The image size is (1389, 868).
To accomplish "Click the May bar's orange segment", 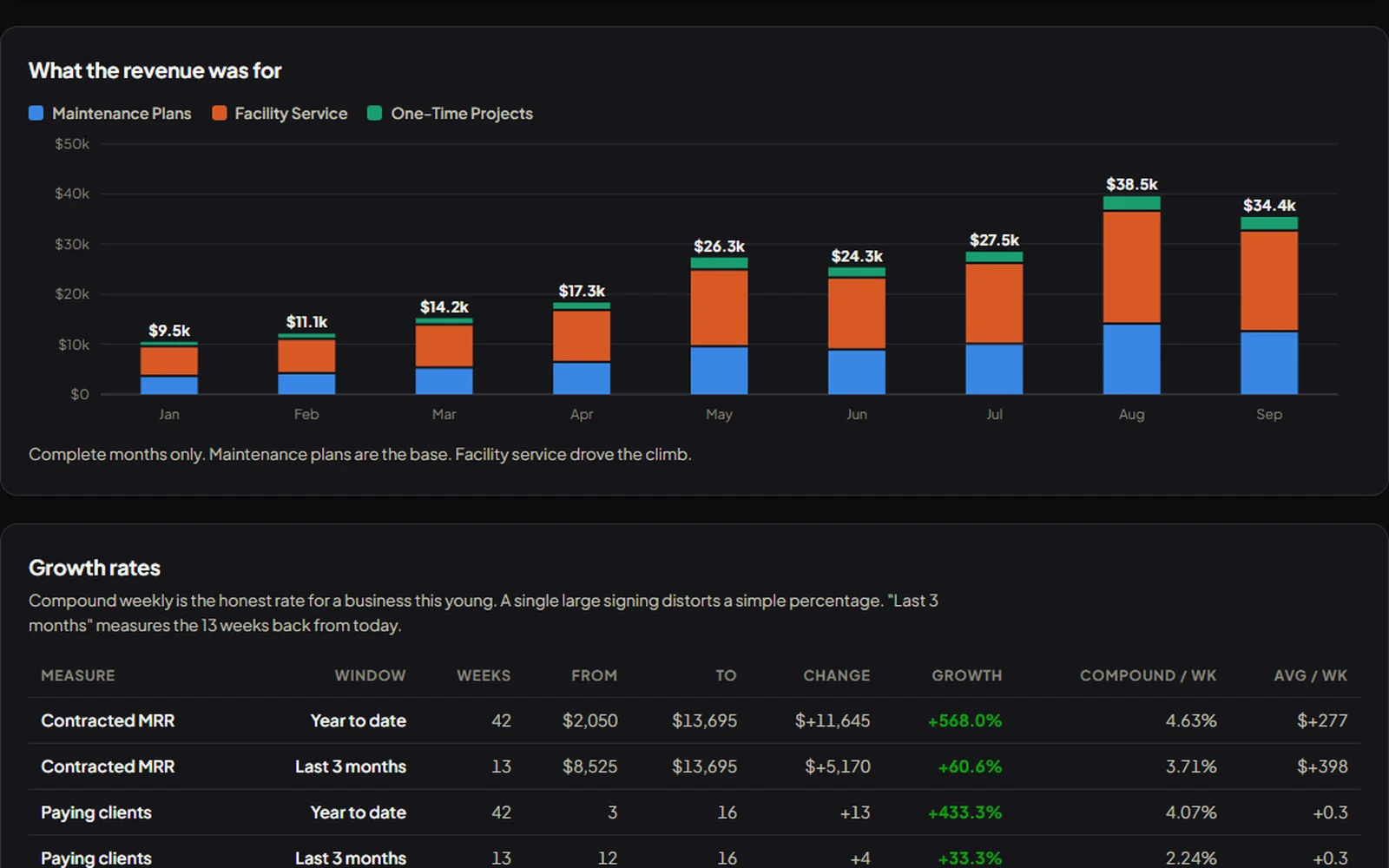I will click(x=719, y=308).
